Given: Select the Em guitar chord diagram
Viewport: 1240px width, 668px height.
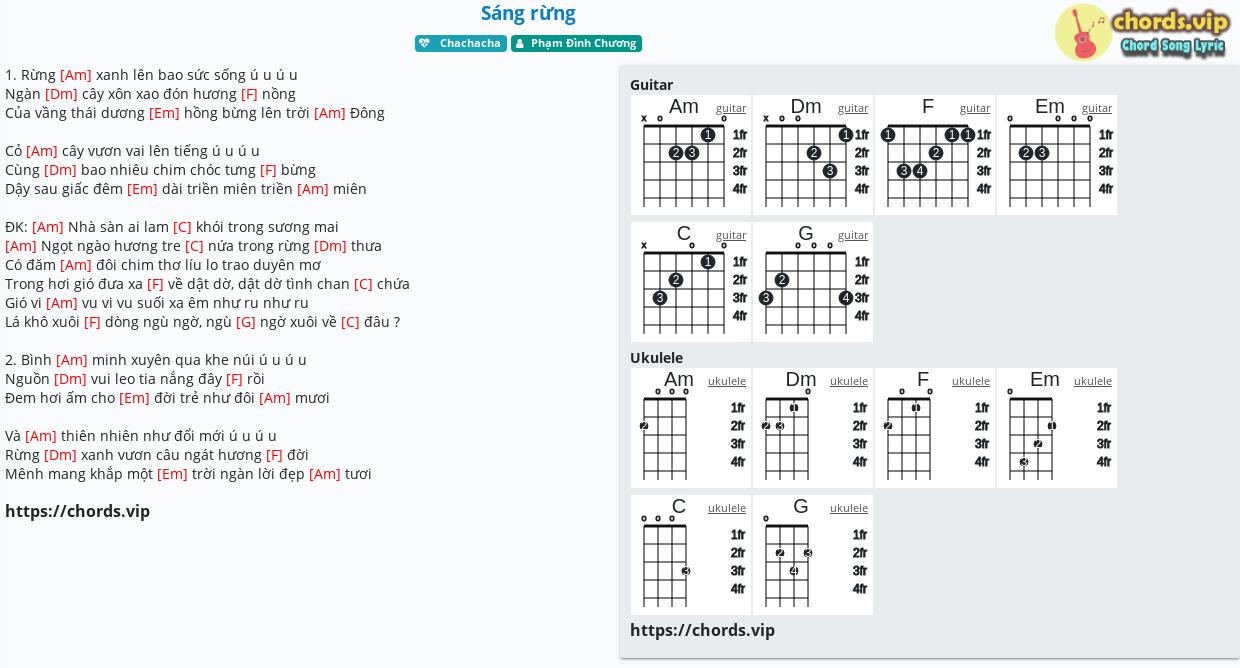Looking at the screenshot, I should tap(1057, 155).
